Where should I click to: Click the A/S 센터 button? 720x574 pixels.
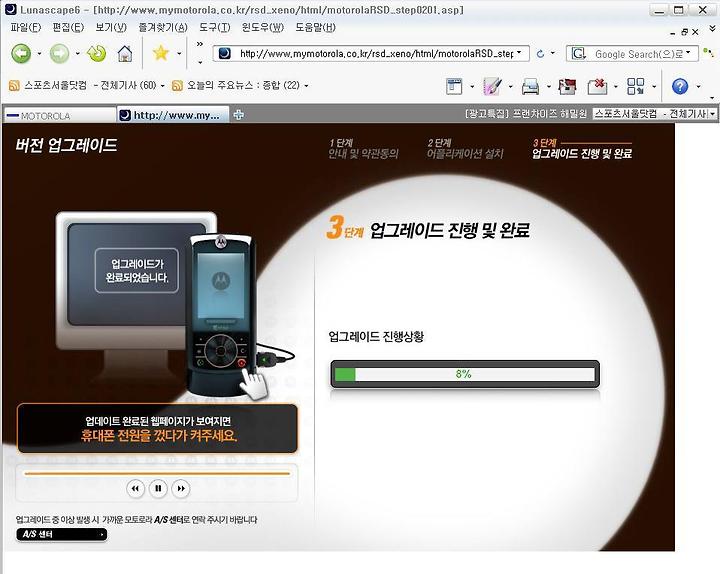(62, 534)
